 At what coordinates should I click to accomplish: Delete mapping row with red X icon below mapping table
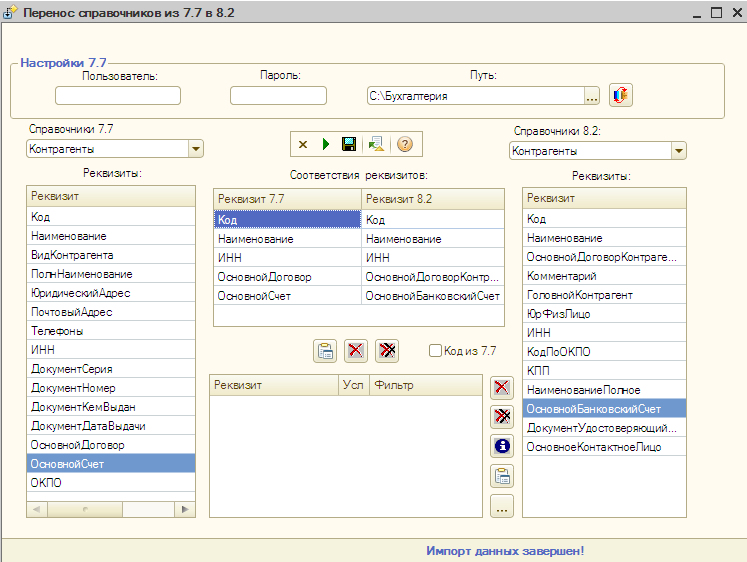coord(356,351)
